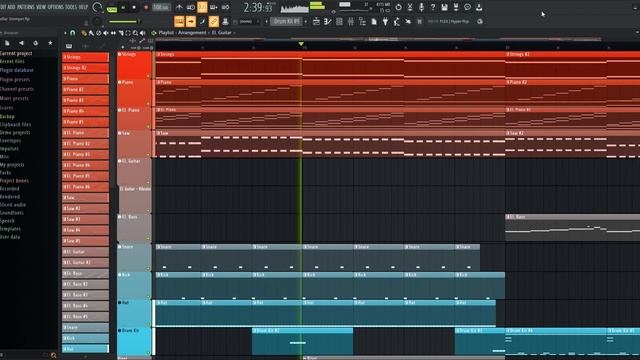
Task: Click the undo history icon
Action: pyautogui.click(x=398, y=7)
